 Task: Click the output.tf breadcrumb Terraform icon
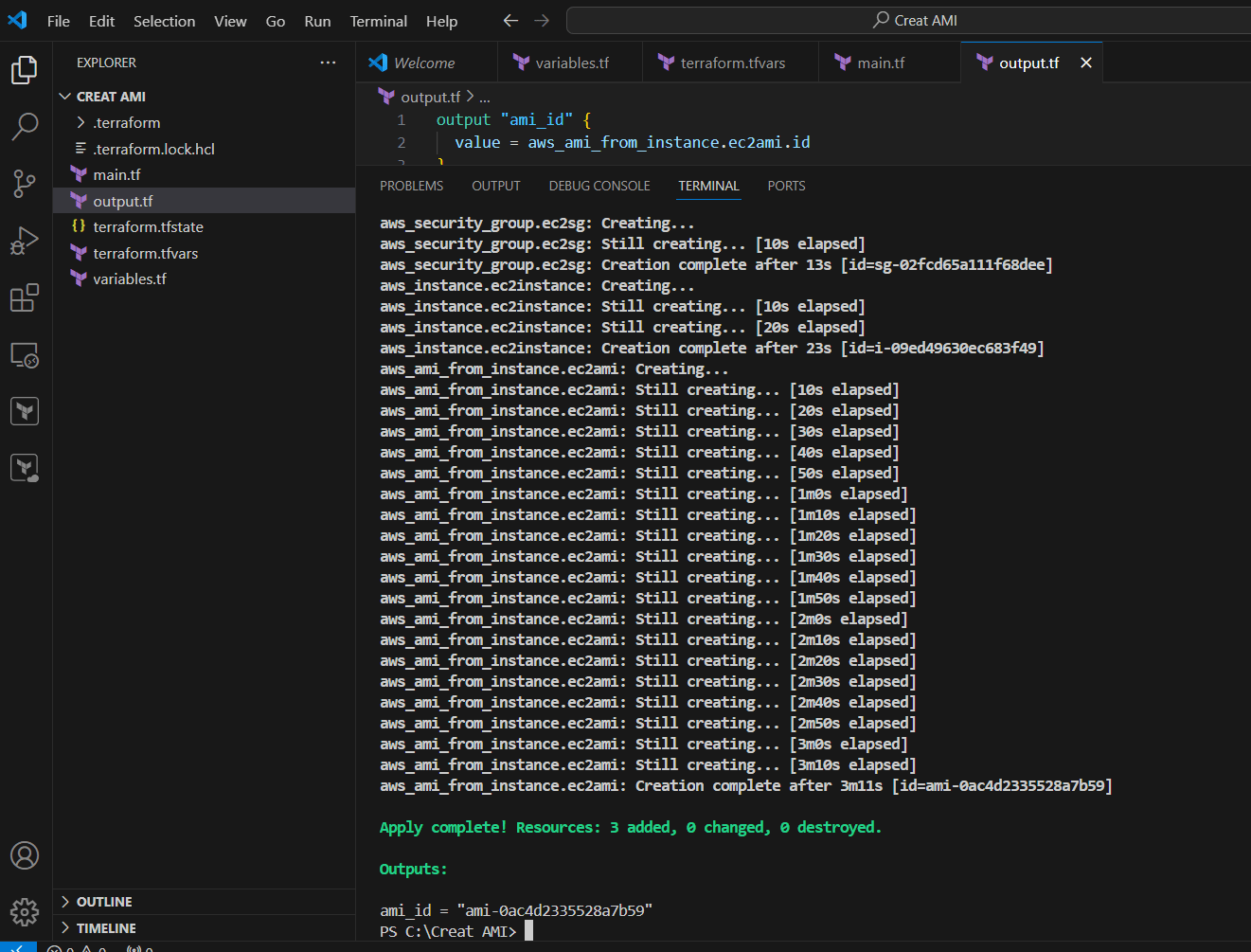click(x=386, y=97)
